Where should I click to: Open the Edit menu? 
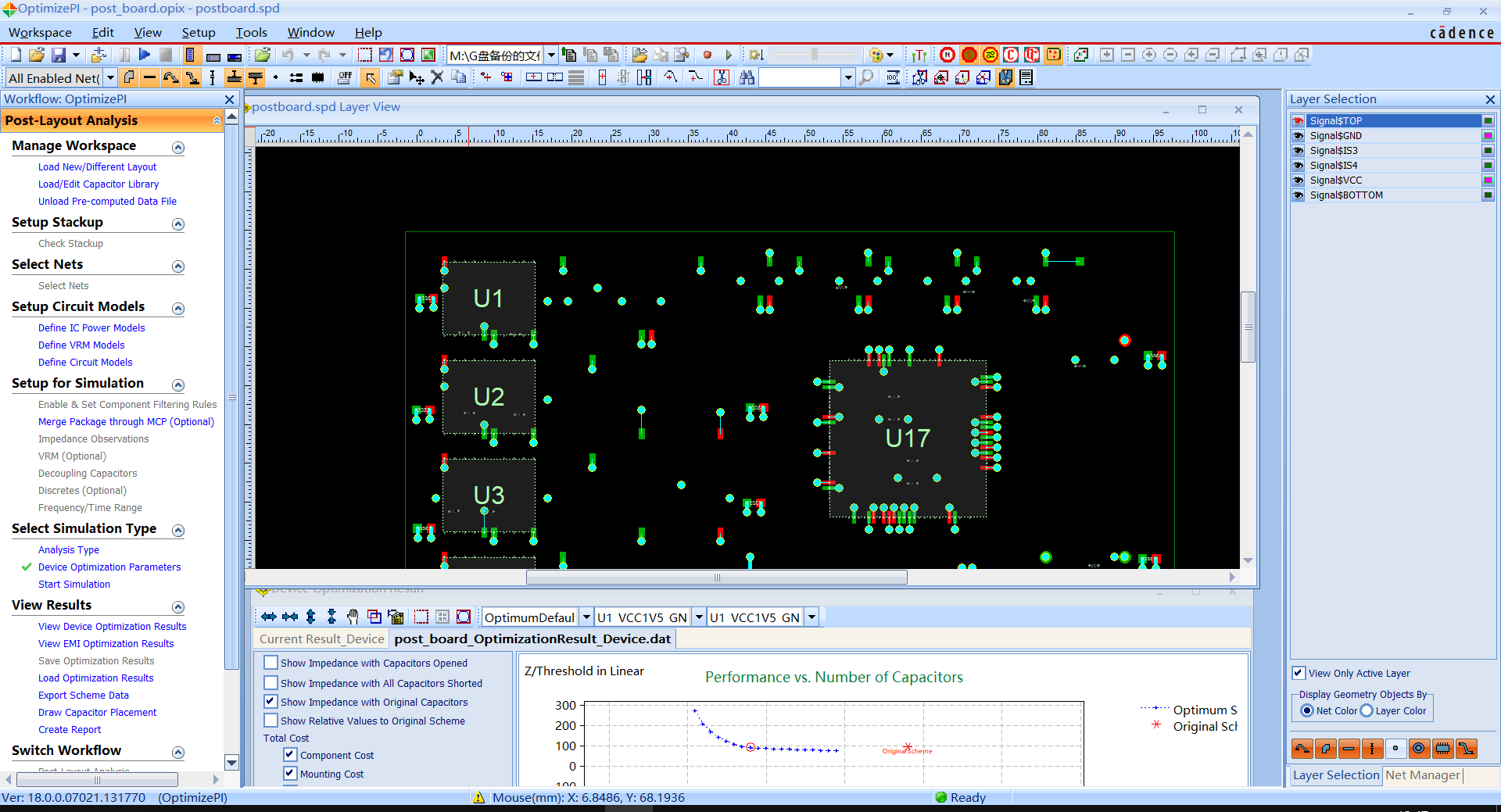click(x=102, y=32)
